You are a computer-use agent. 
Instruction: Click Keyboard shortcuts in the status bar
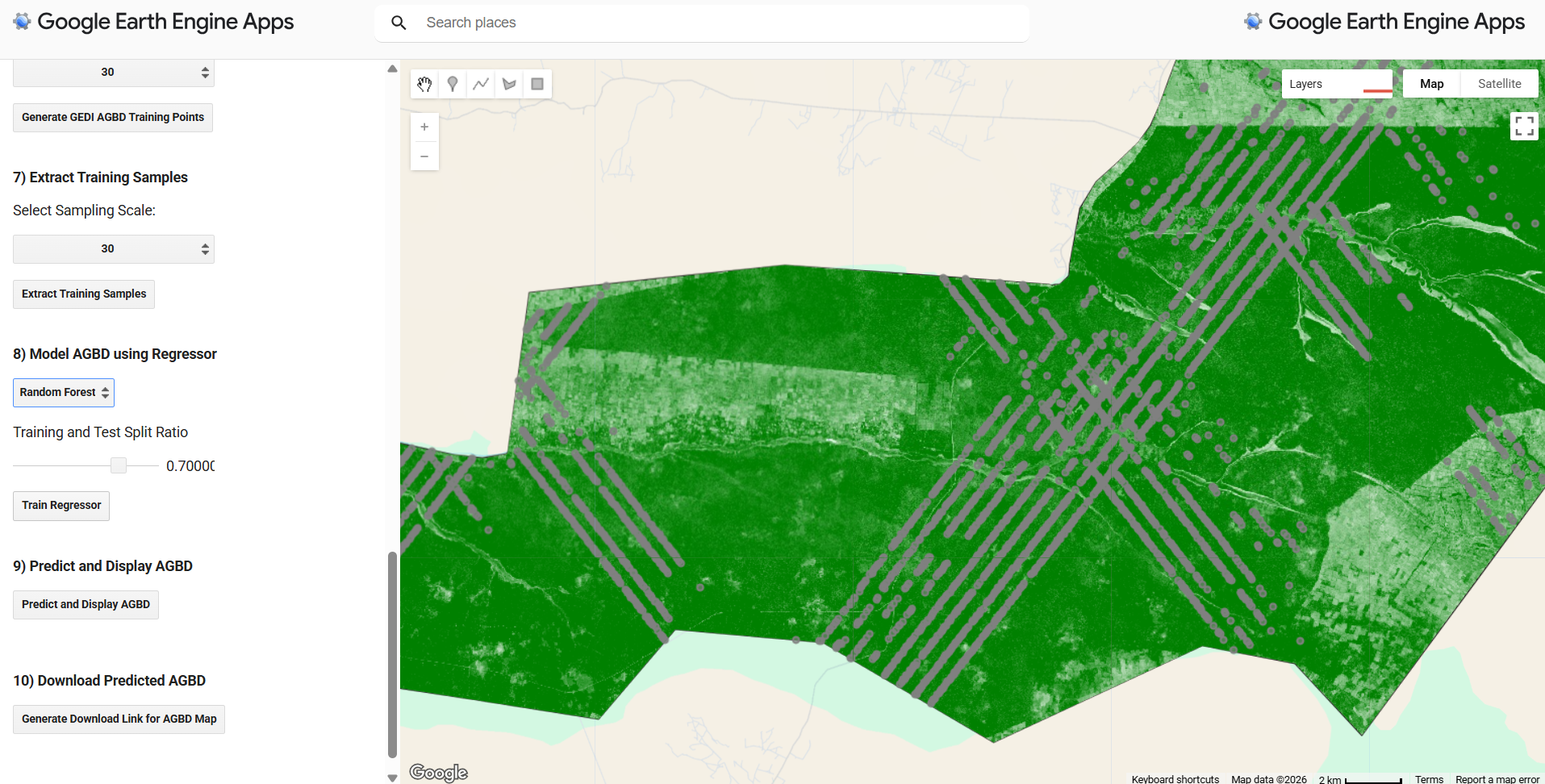click(1174, 778)
